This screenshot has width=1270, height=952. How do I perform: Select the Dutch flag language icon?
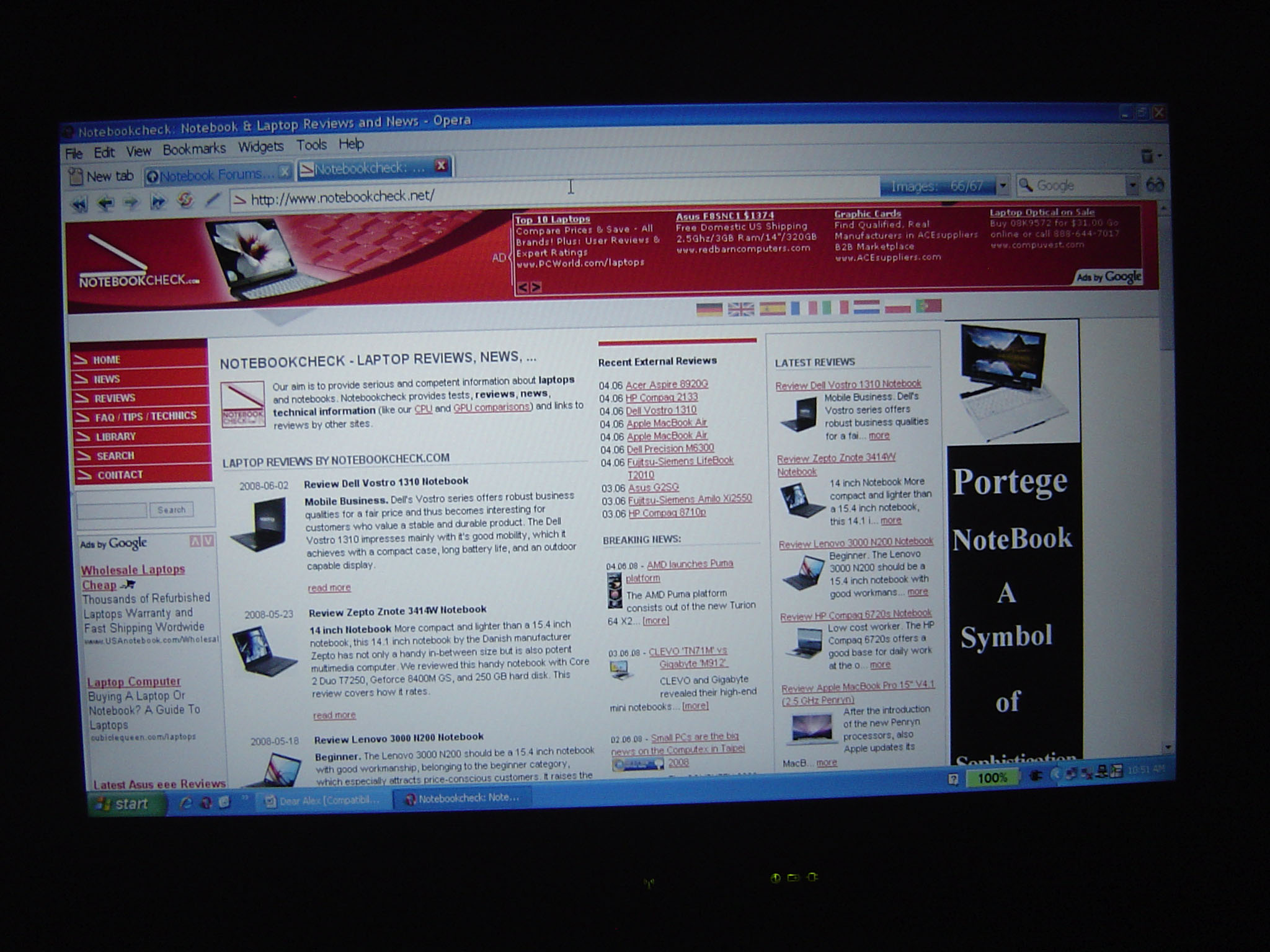click(x=866, y=306)
